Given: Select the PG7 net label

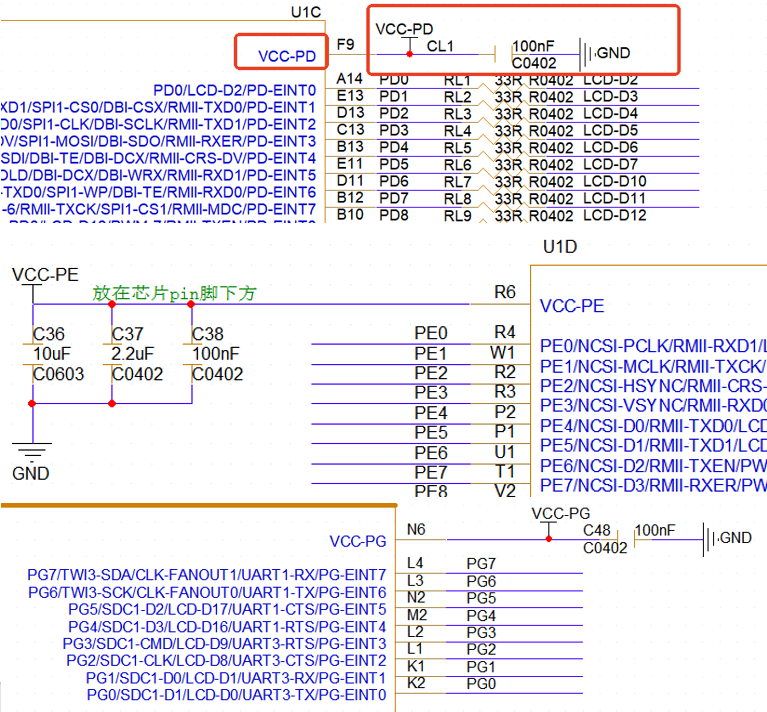Looking at the screenshot, I should (481, 564).
